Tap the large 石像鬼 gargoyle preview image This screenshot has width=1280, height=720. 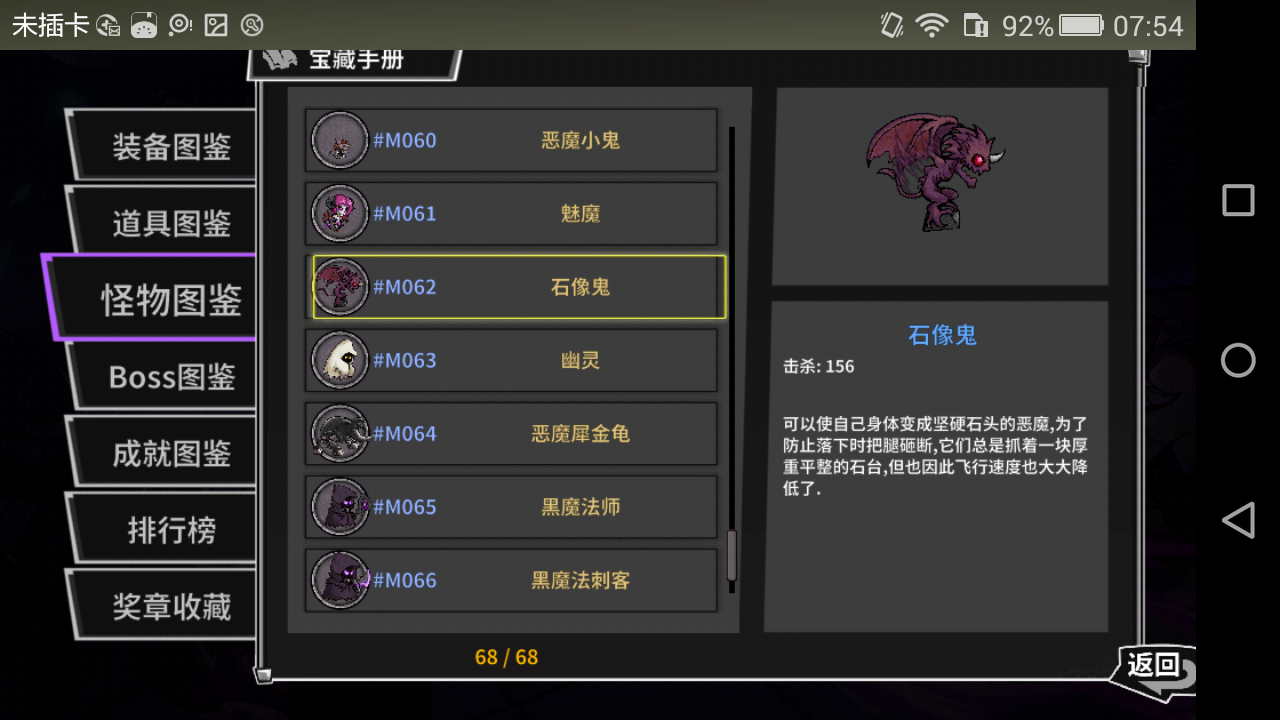935,170
